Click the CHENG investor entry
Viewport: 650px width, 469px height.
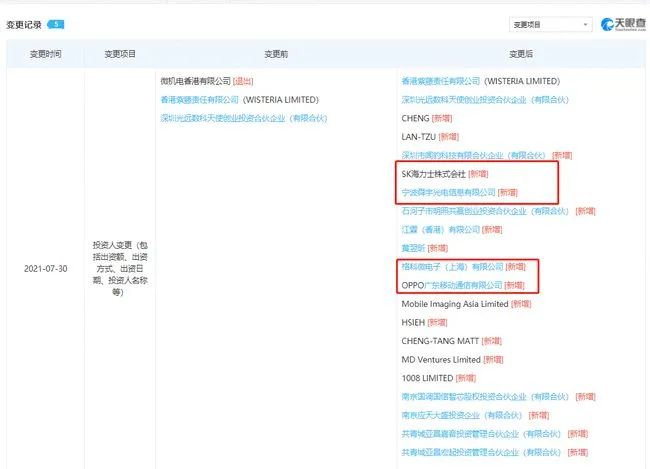click(415, 119)
